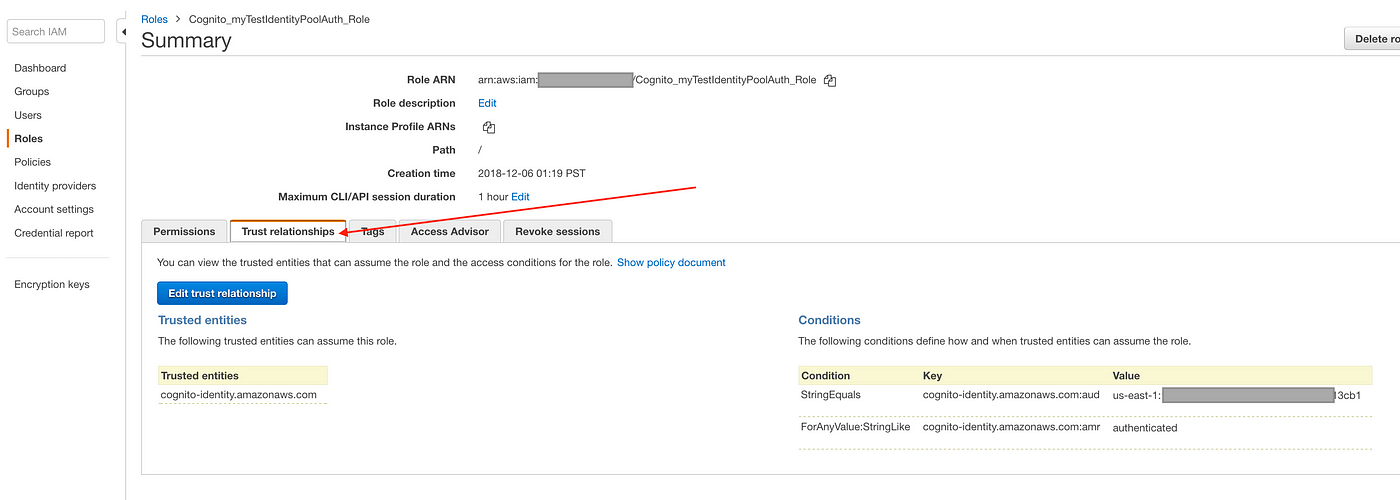
Task: Copy the Role ARN to clipboard
Action: click(830, 80)
